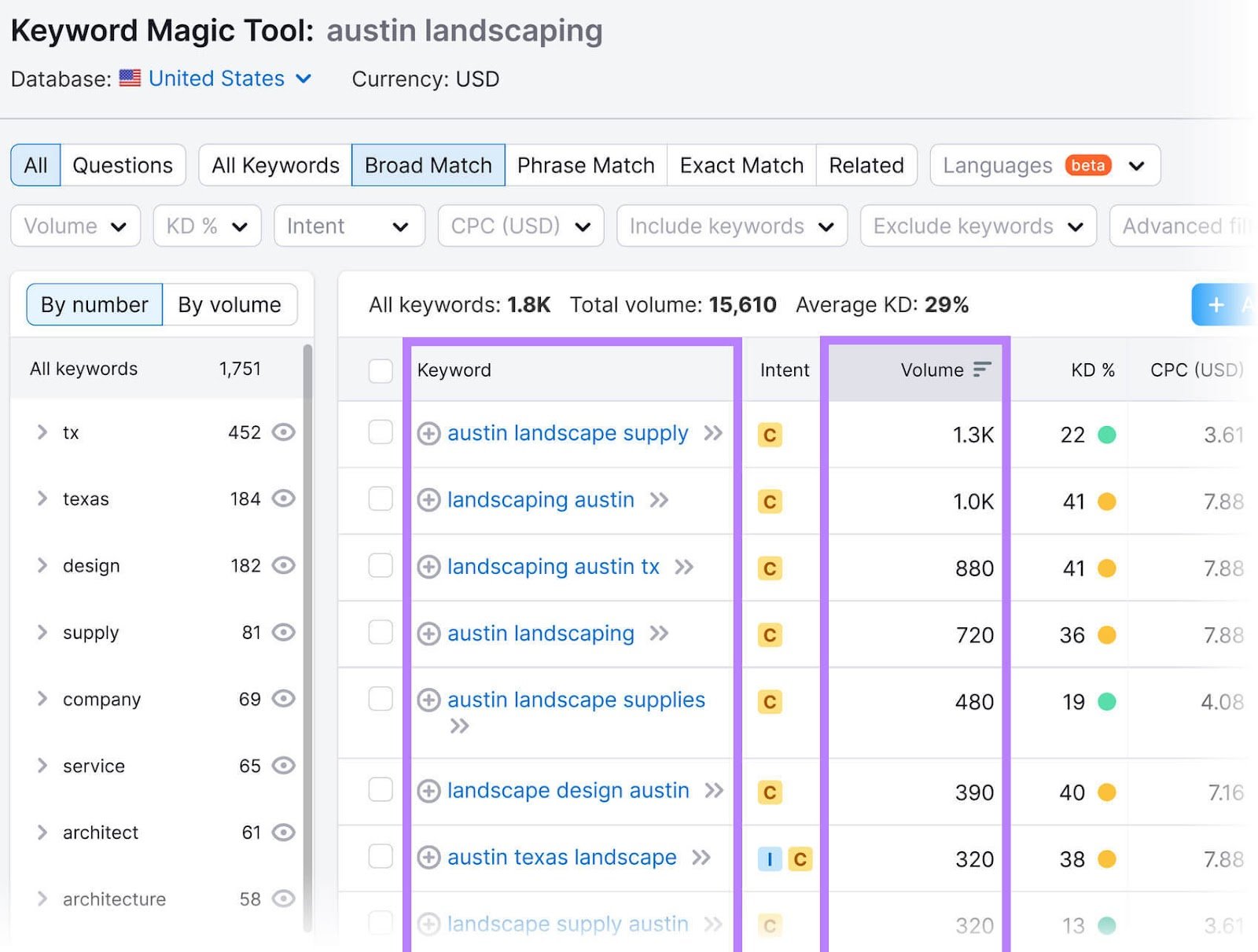The height and width of the screenshot is (952, 1258).
Task: Click the eye icon next to the tx group
Action: coord(284,432)
